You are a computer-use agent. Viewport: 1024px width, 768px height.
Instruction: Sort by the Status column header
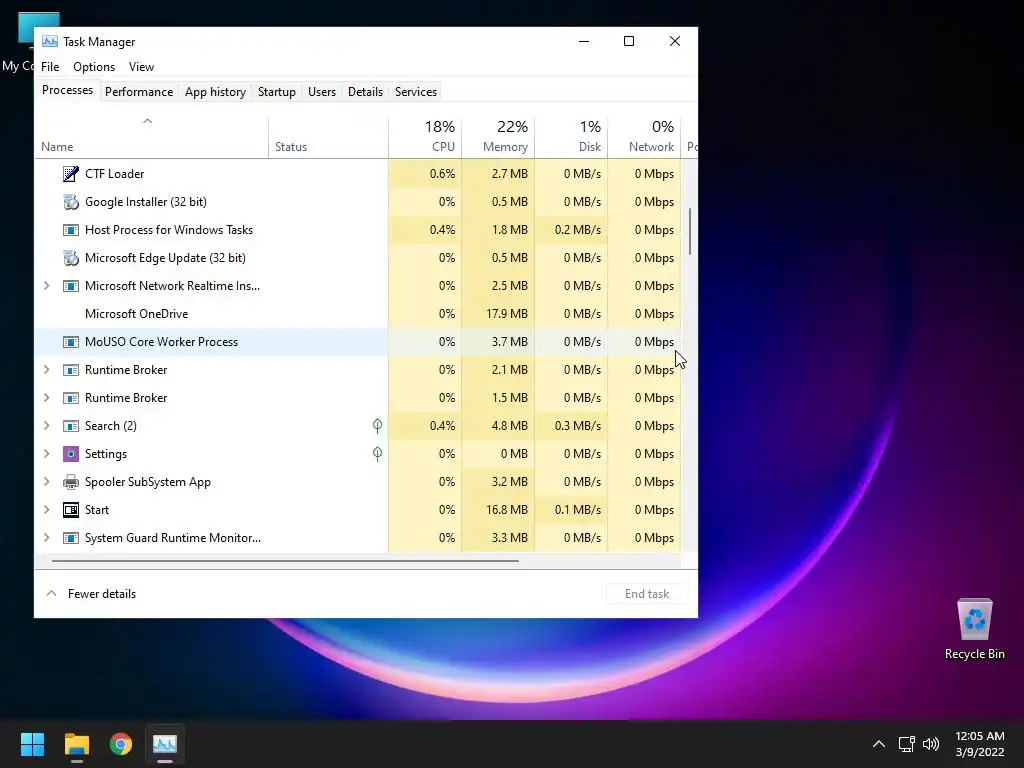click(328, 137)
